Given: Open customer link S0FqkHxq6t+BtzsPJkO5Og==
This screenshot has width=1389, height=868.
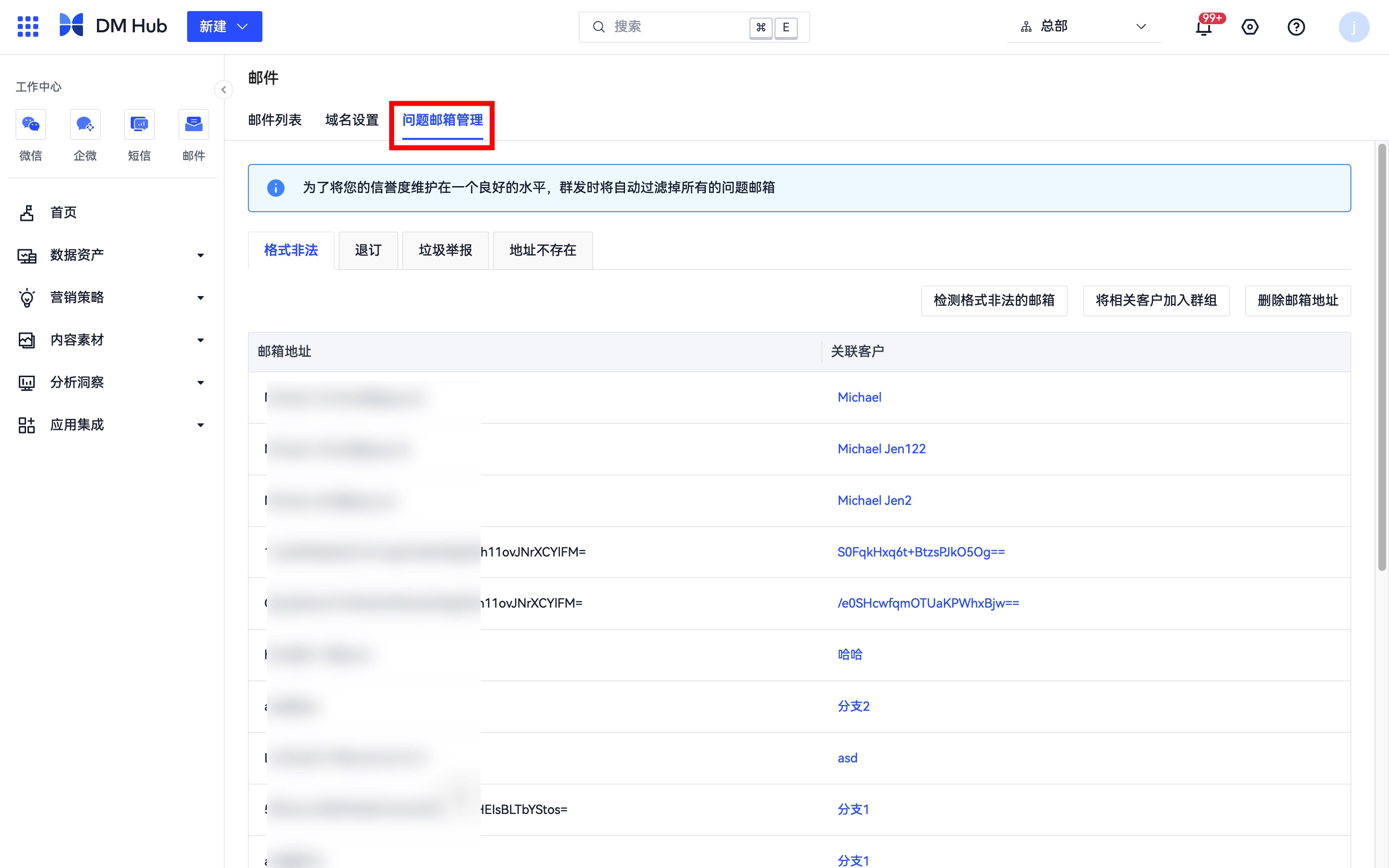Looking at the screenshot, I should pos(921,552).
